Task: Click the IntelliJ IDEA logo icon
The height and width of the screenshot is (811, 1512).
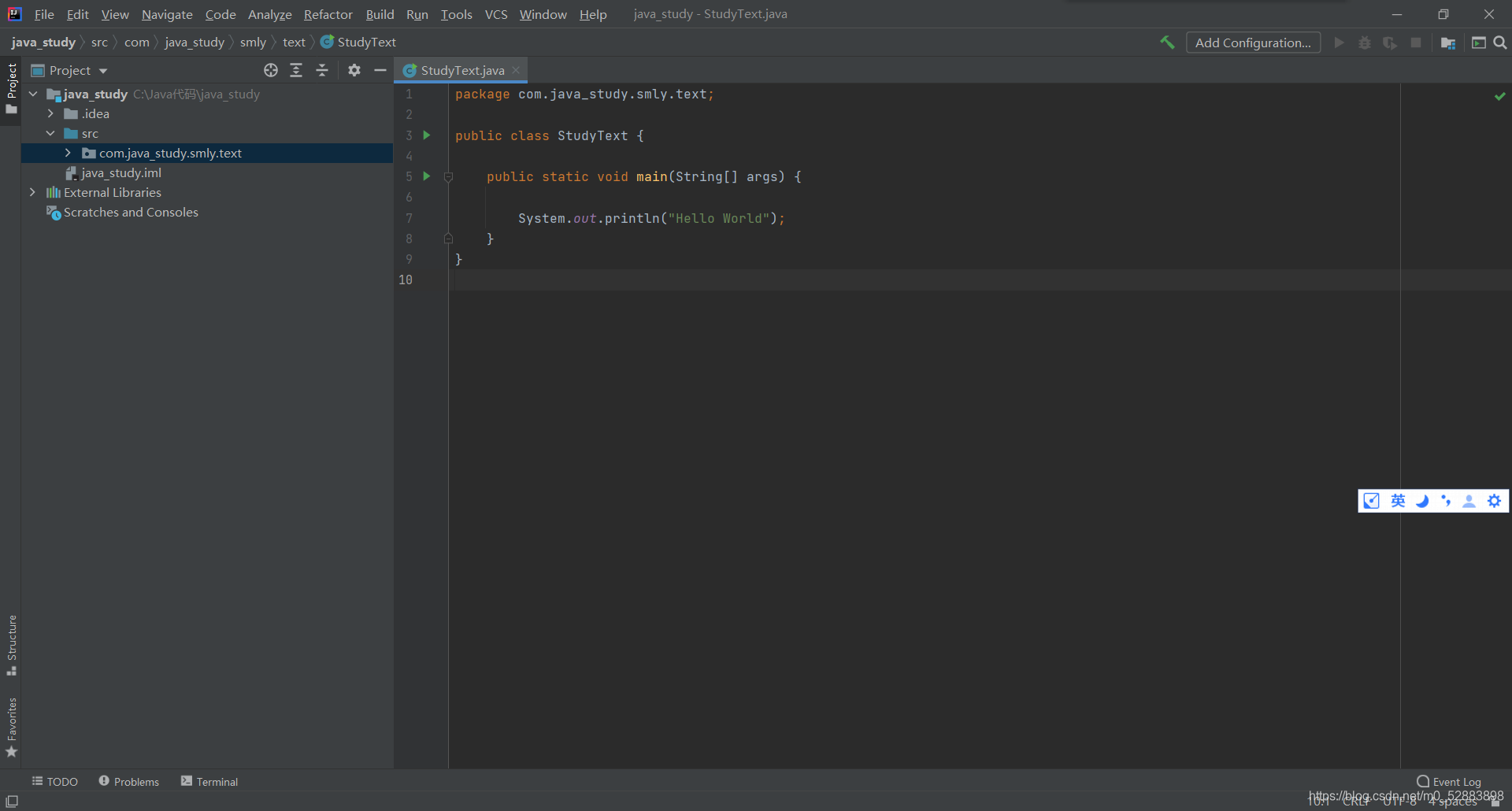Action: point(15,14)
